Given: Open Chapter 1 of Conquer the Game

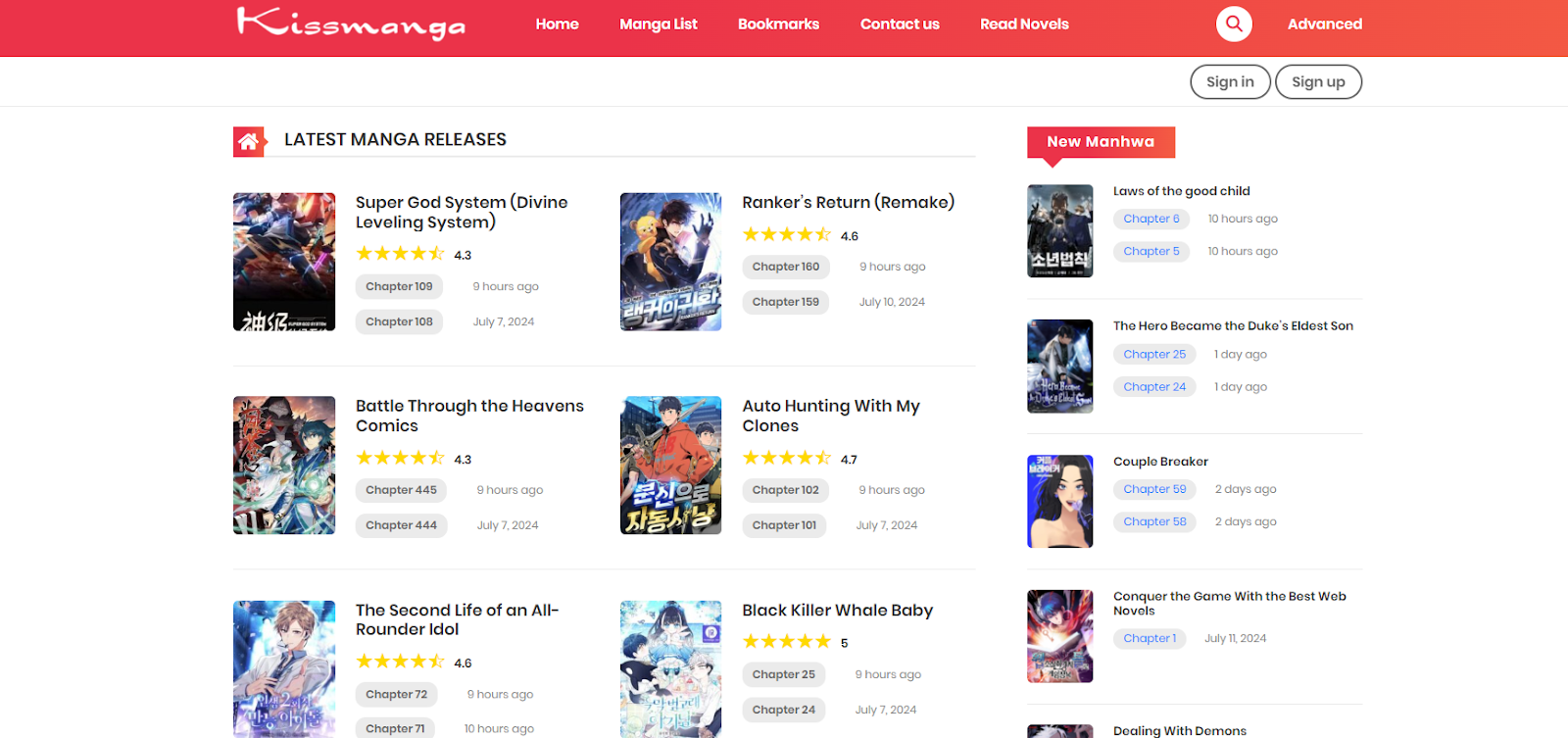Looking at the screenshot, I should (x=1150, y=638).
